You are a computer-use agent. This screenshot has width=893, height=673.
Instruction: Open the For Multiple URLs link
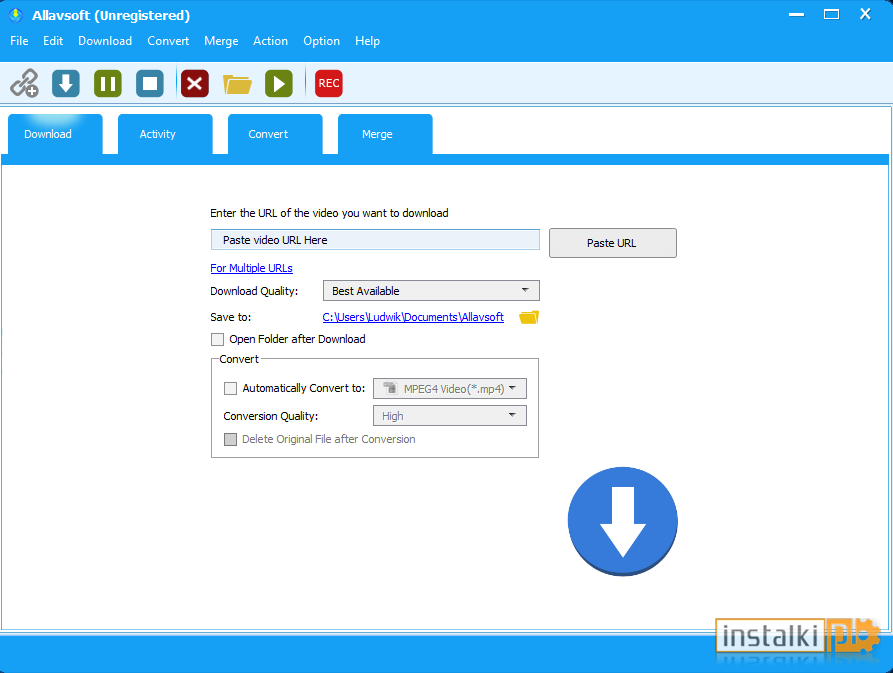coord(252,268)
